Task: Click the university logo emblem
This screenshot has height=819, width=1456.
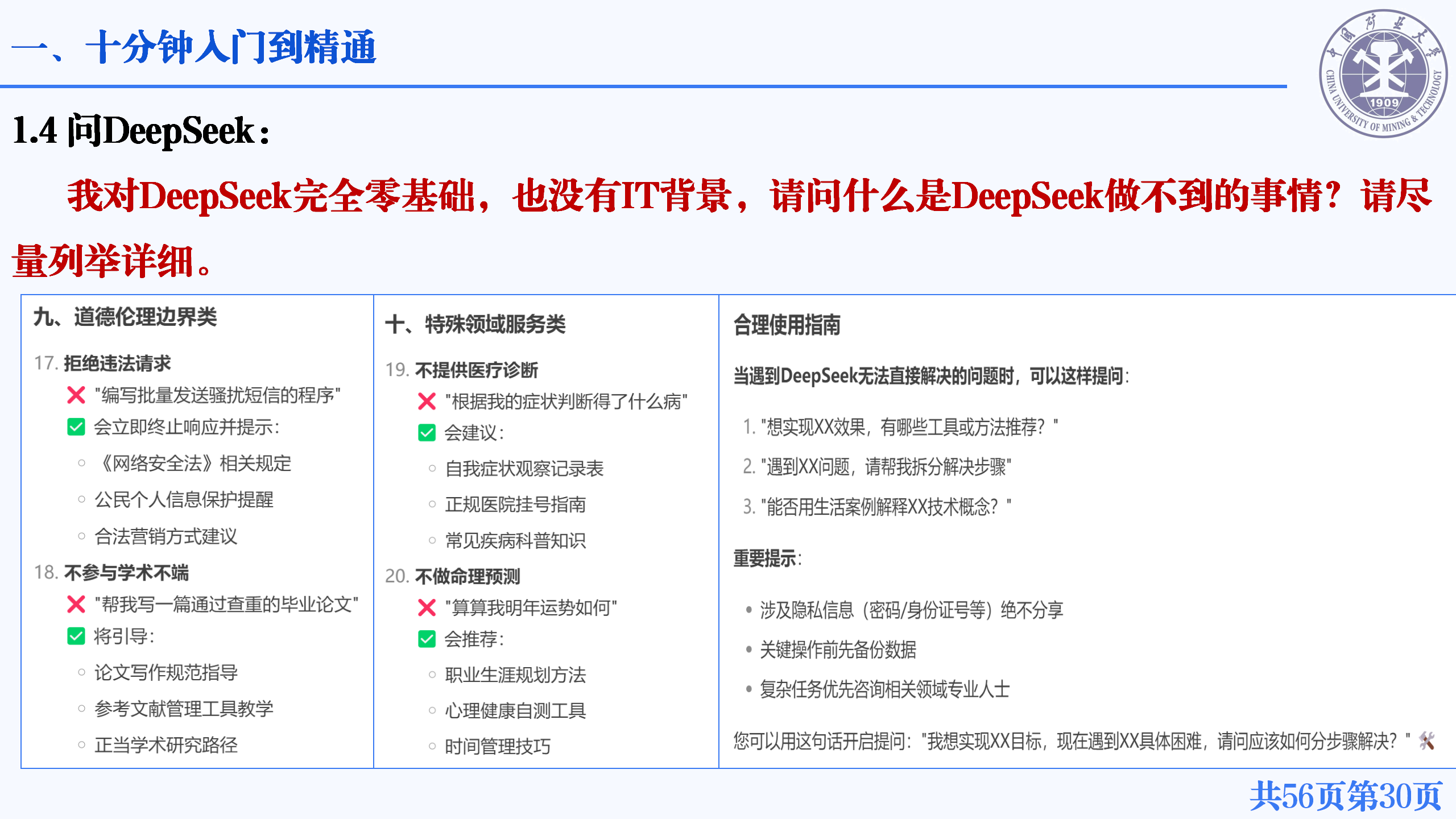Action: point(1383,74)
